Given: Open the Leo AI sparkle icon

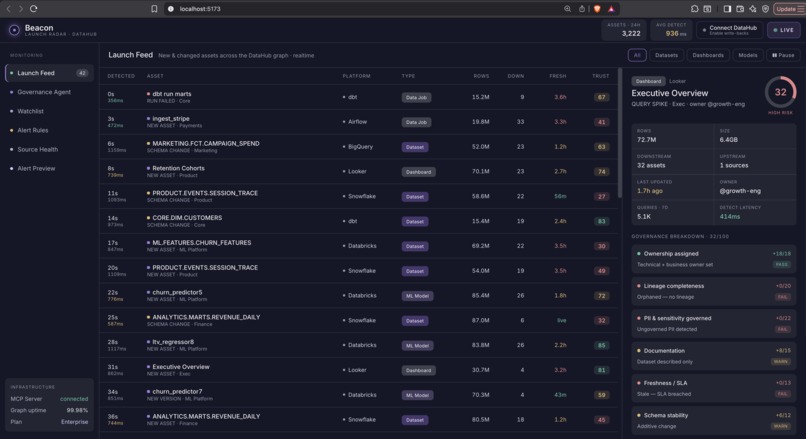Looking at the screenshot, I should tap(753, 9).
